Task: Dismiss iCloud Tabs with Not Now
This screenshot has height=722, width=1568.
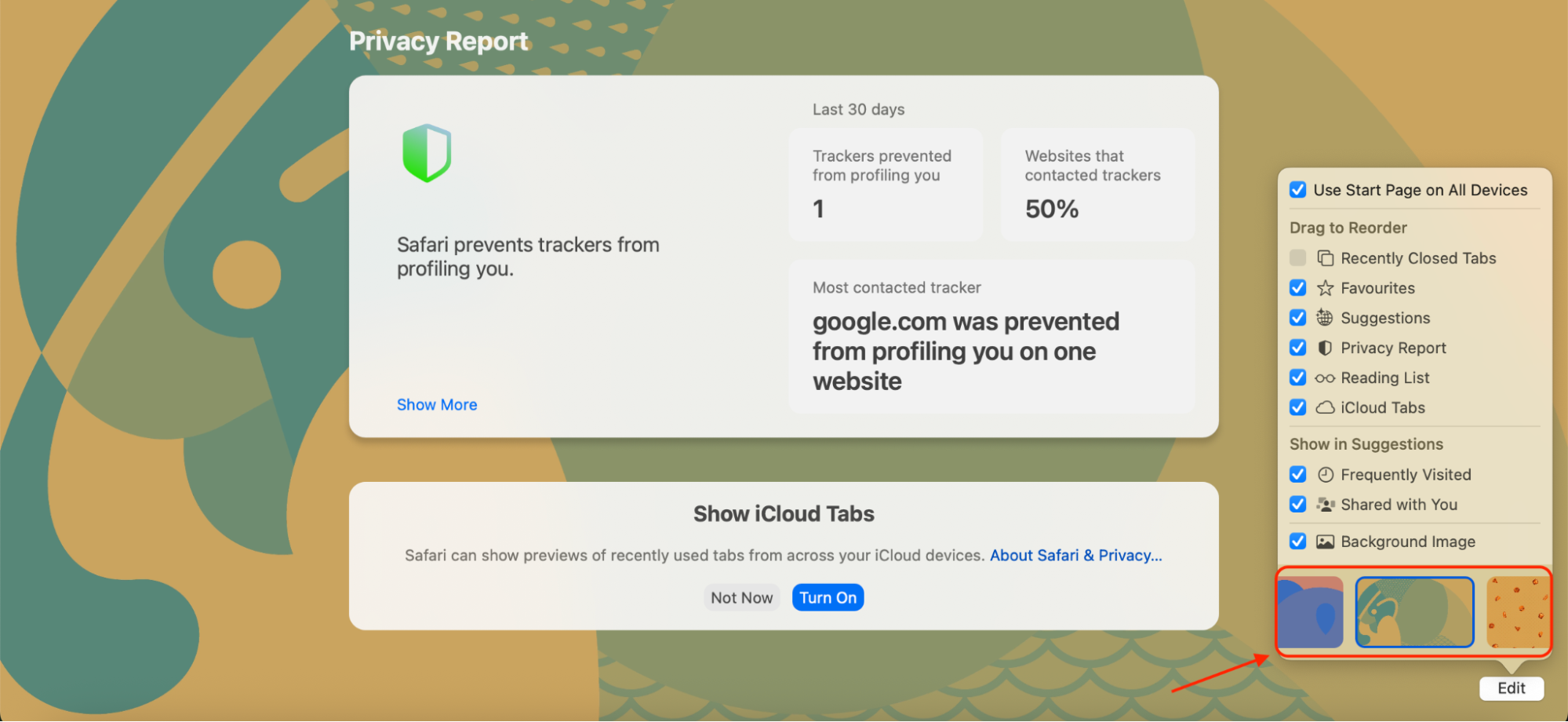Action: (741, 598)
